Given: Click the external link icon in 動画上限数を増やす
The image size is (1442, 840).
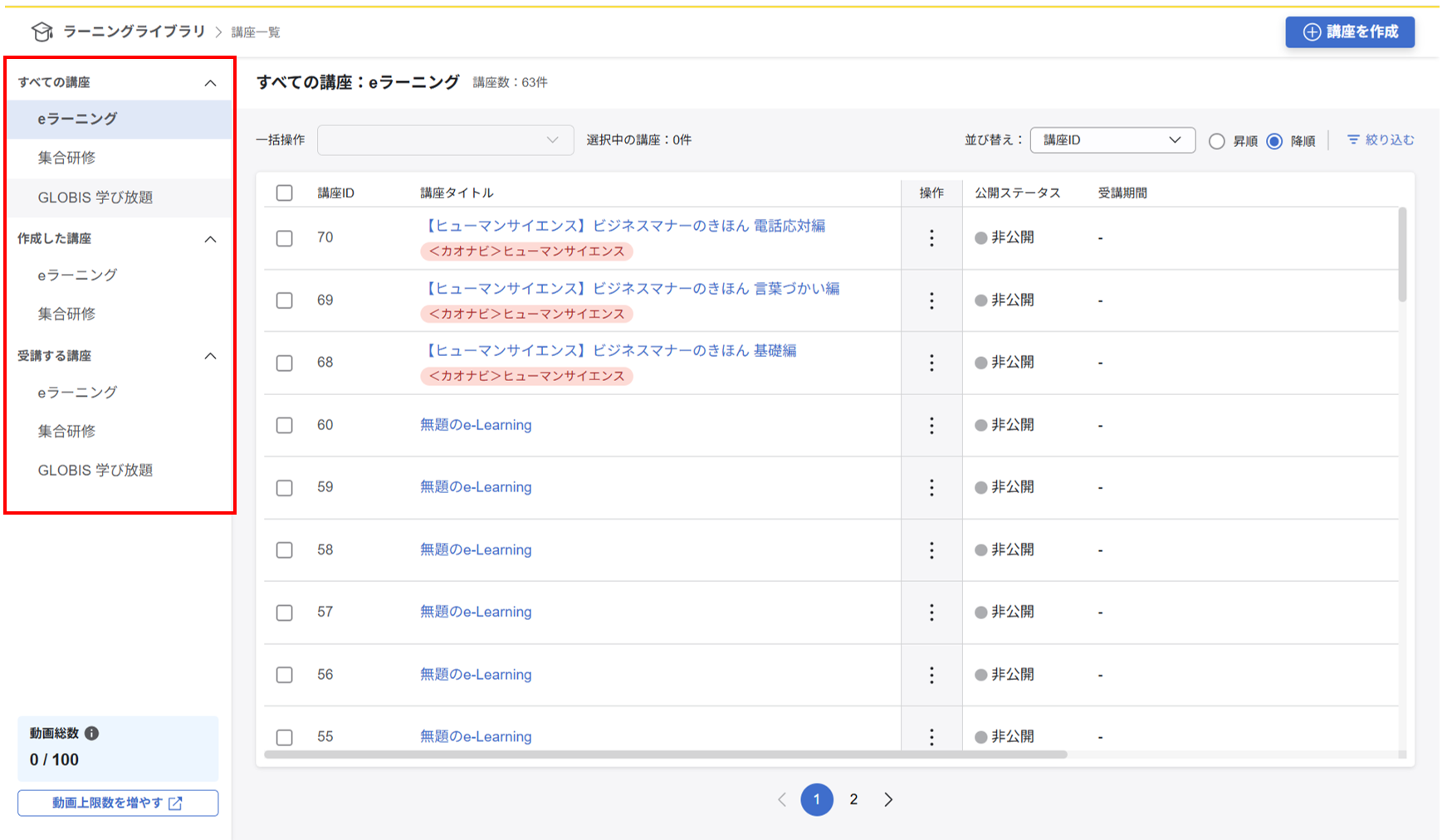Looking at the screenshot, I should pos(174,803).
